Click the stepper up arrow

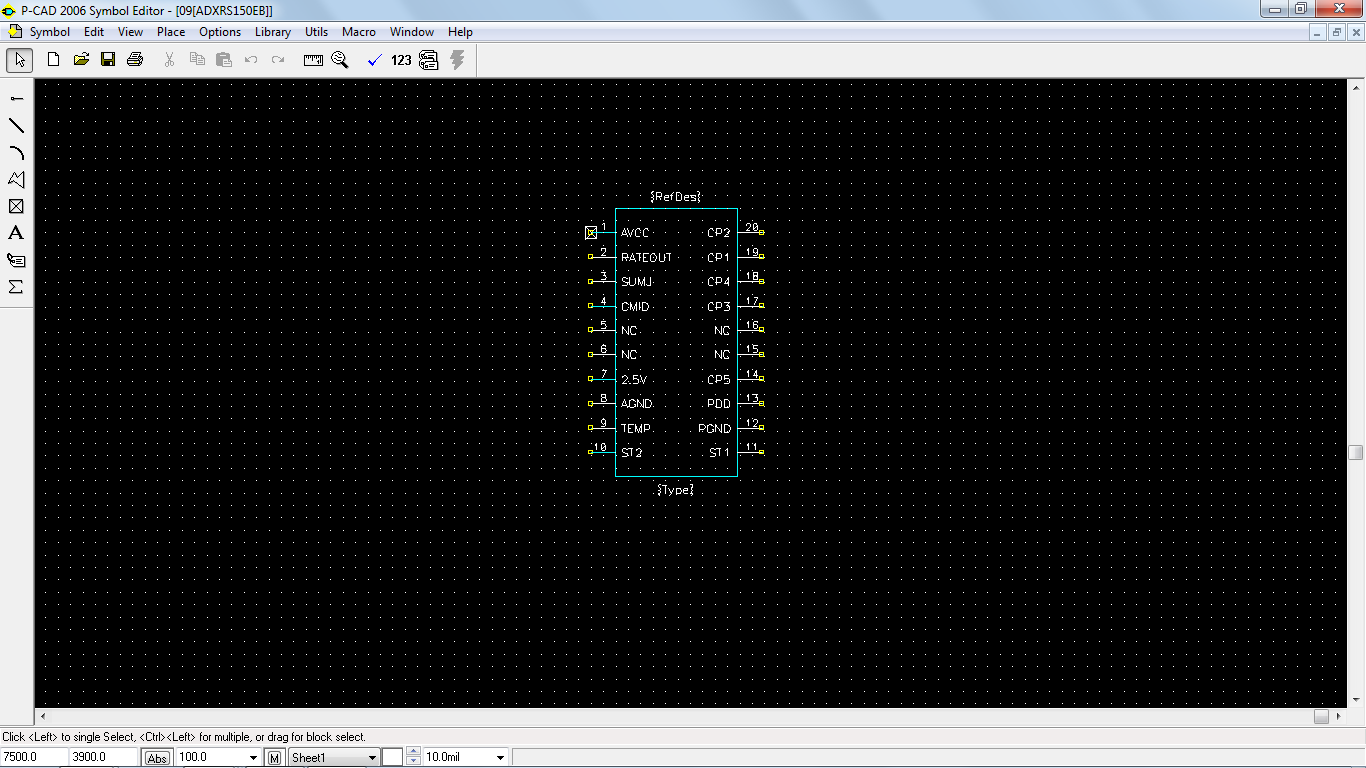tap(412, 753)
